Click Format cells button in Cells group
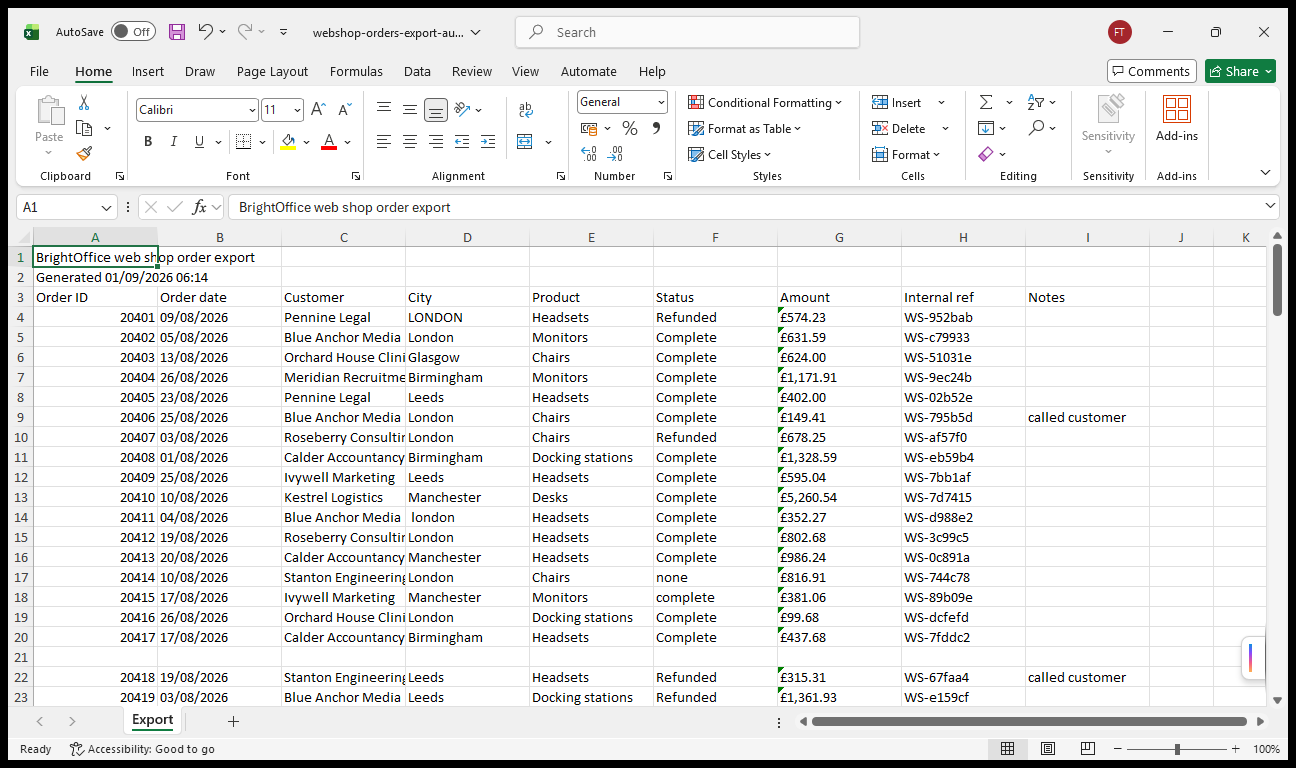This screenshot has height=768, width=1296. tap(906, 154)
